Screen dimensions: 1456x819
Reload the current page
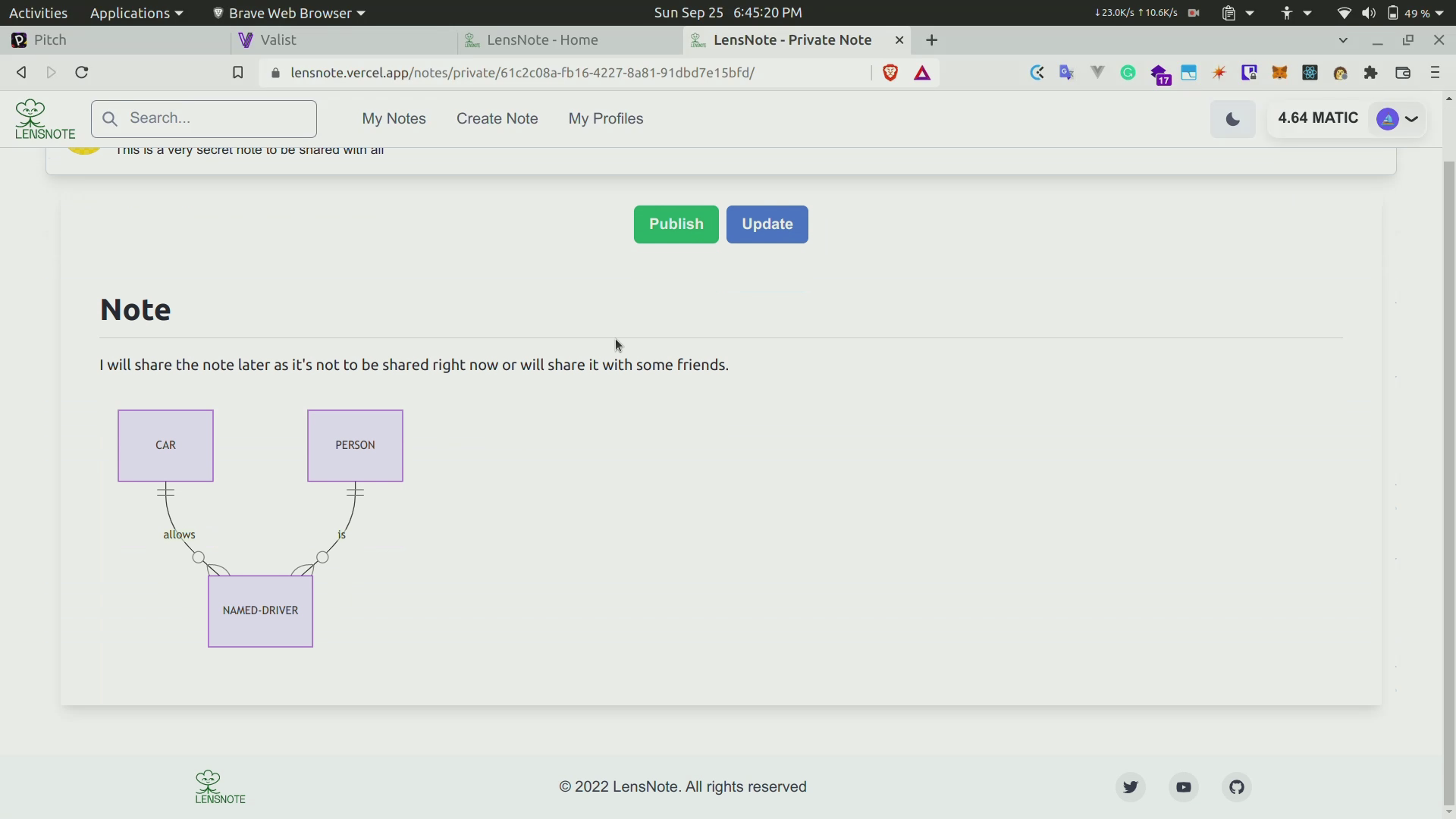pos(82,73)
